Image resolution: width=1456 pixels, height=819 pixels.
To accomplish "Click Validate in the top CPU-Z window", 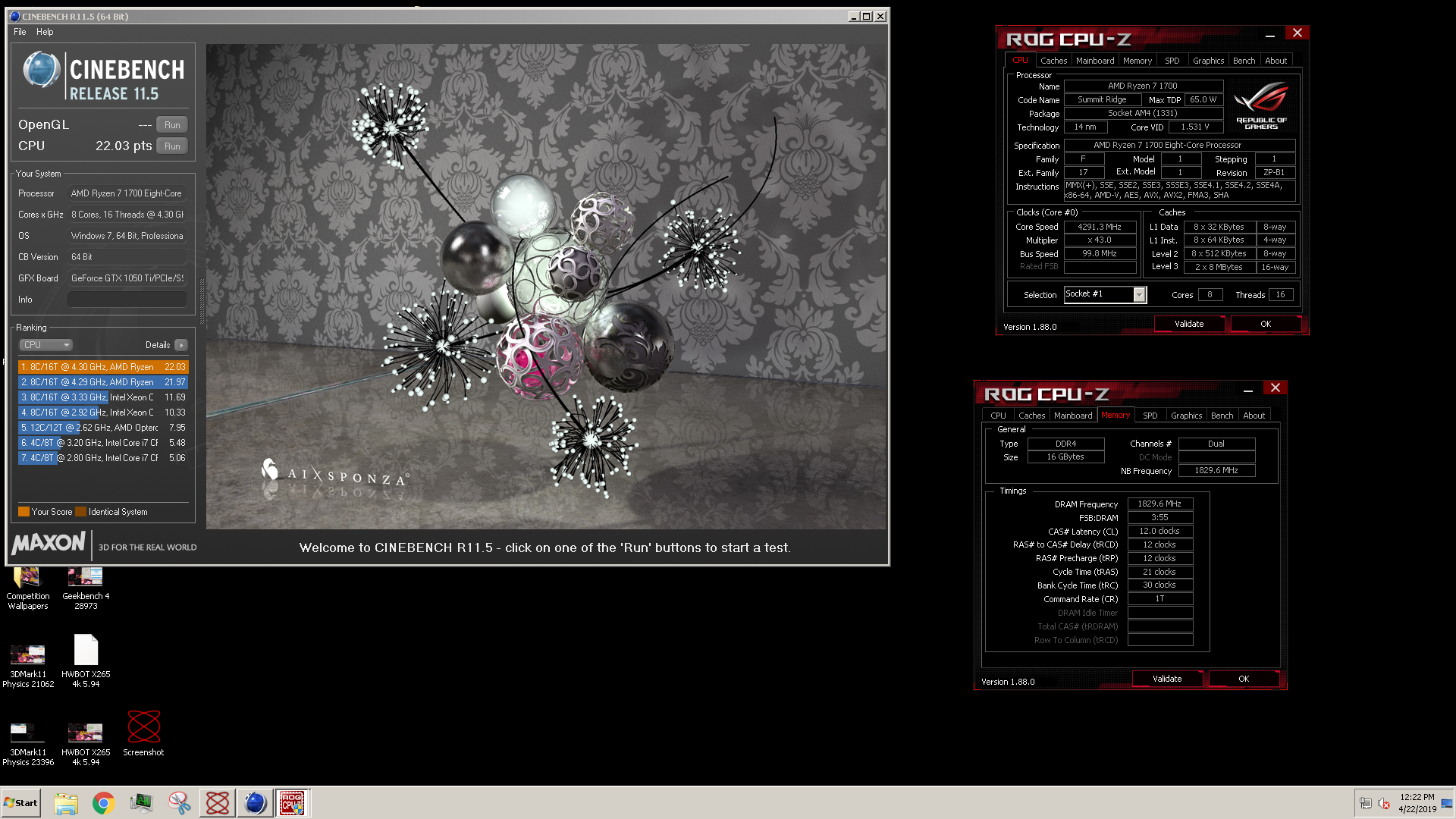I will pos(1189,324).
